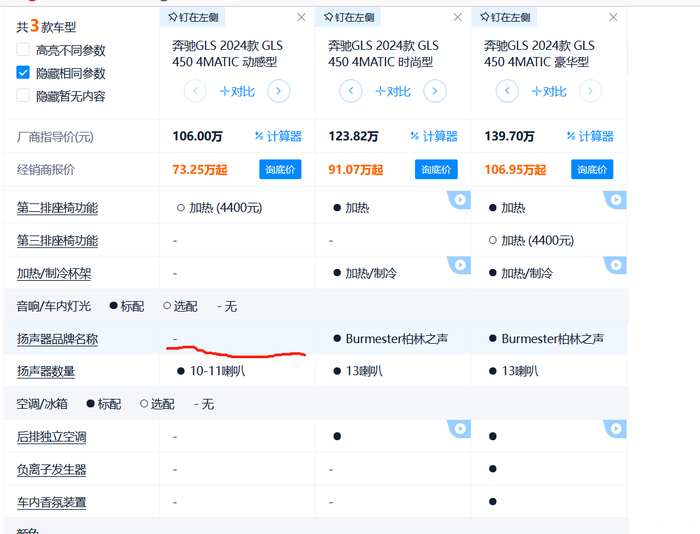The height and width of the screenshot is (534, 700).
Task: Play video for 豪华型 加热/制冷杯架
Action: [x=616, y=265]
